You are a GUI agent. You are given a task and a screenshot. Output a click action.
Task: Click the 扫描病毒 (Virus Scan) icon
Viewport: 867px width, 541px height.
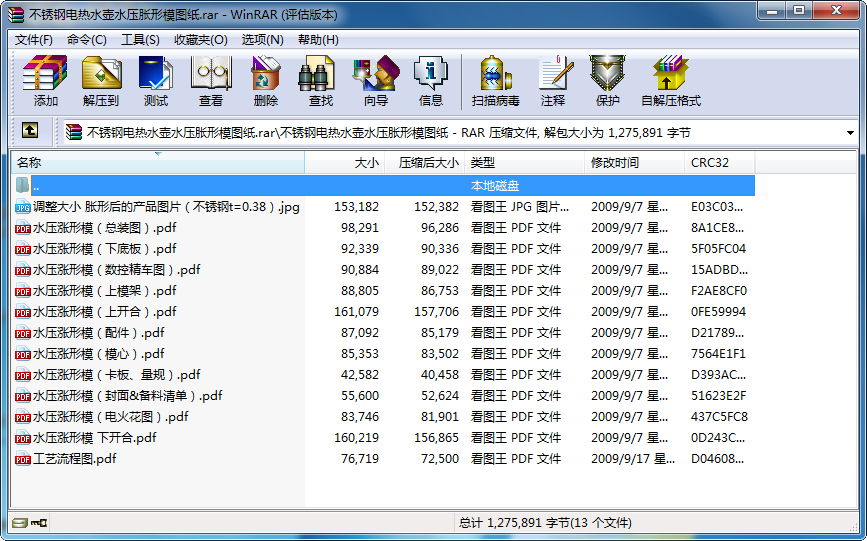click(x=495, y=72)
